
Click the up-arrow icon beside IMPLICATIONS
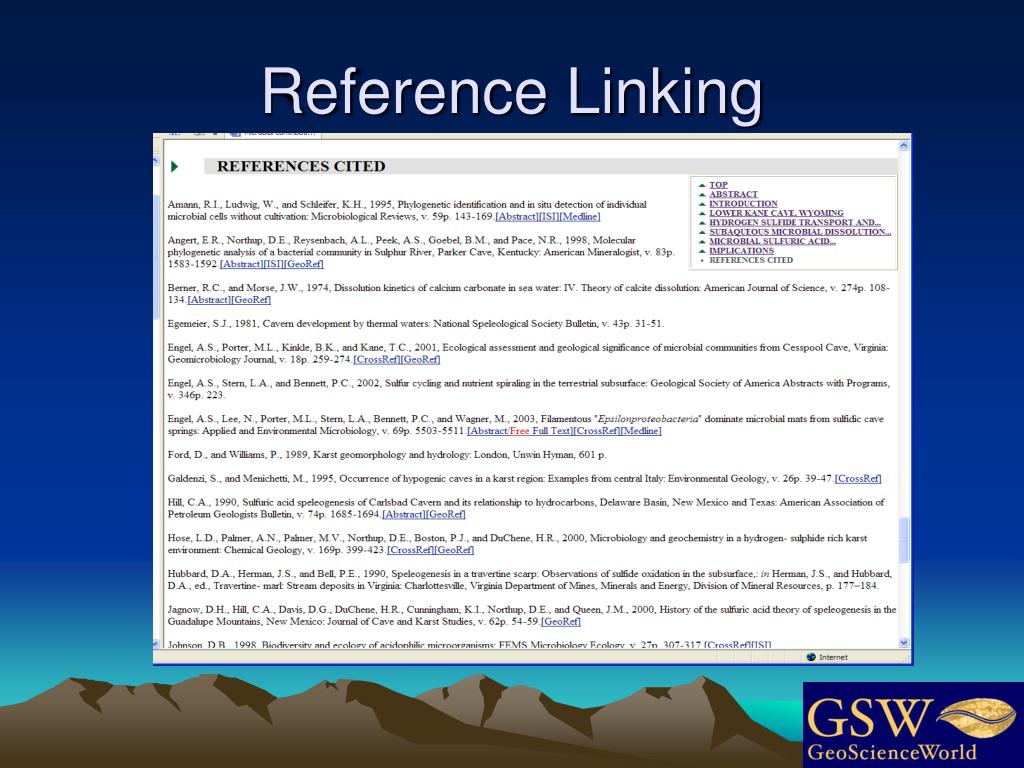click(702, 251)
